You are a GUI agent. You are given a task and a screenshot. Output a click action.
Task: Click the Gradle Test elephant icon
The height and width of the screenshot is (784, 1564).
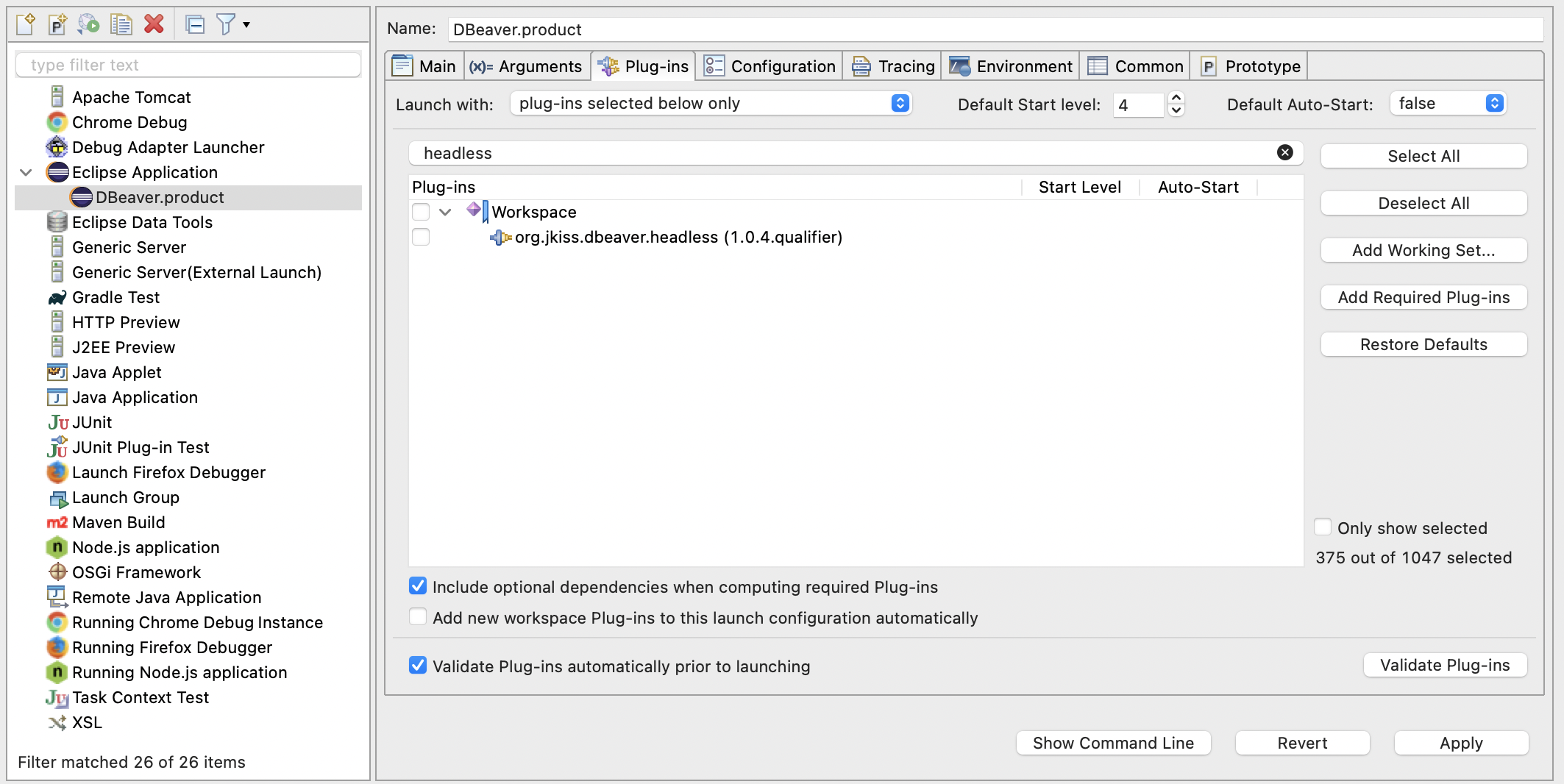coord(57,297)
